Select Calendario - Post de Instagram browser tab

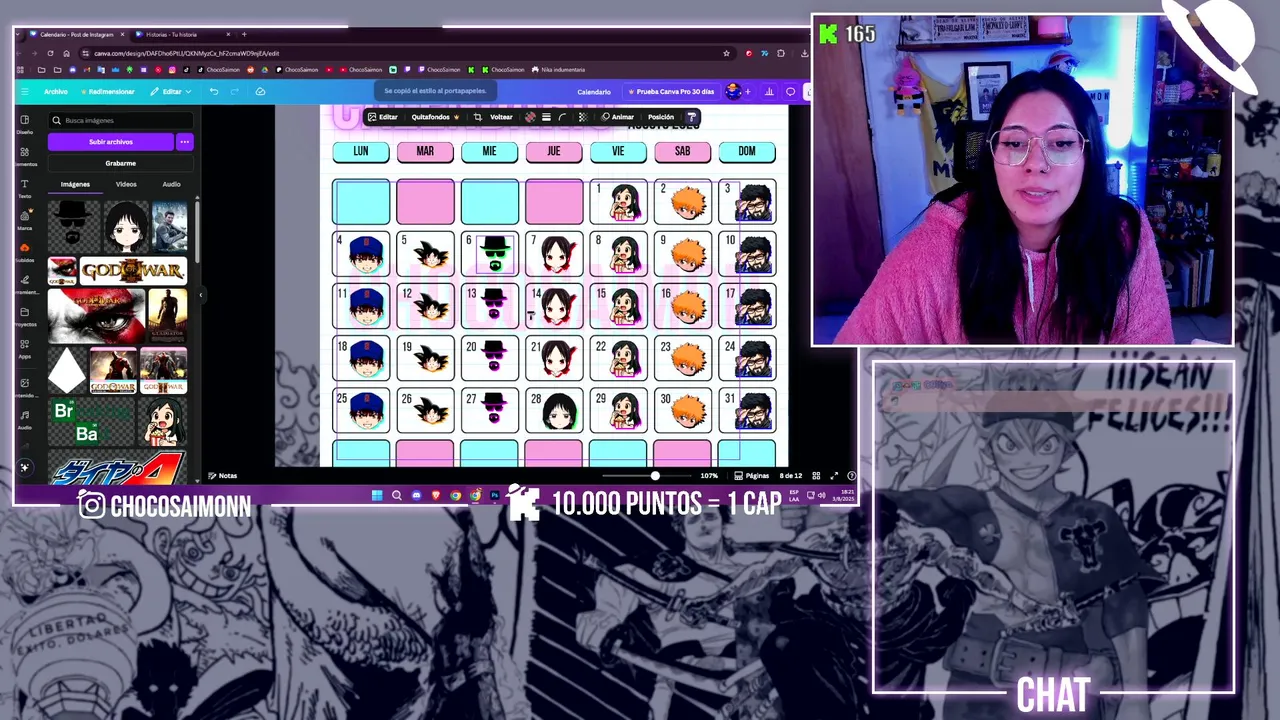75,34
